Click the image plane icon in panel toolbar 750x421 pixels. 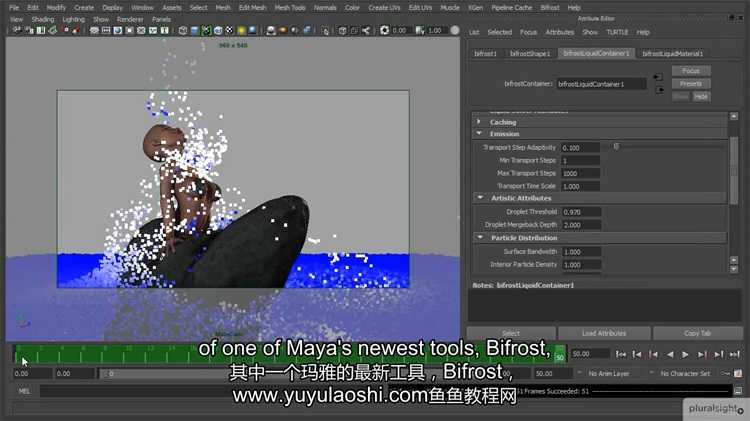[x=53, y=31]
